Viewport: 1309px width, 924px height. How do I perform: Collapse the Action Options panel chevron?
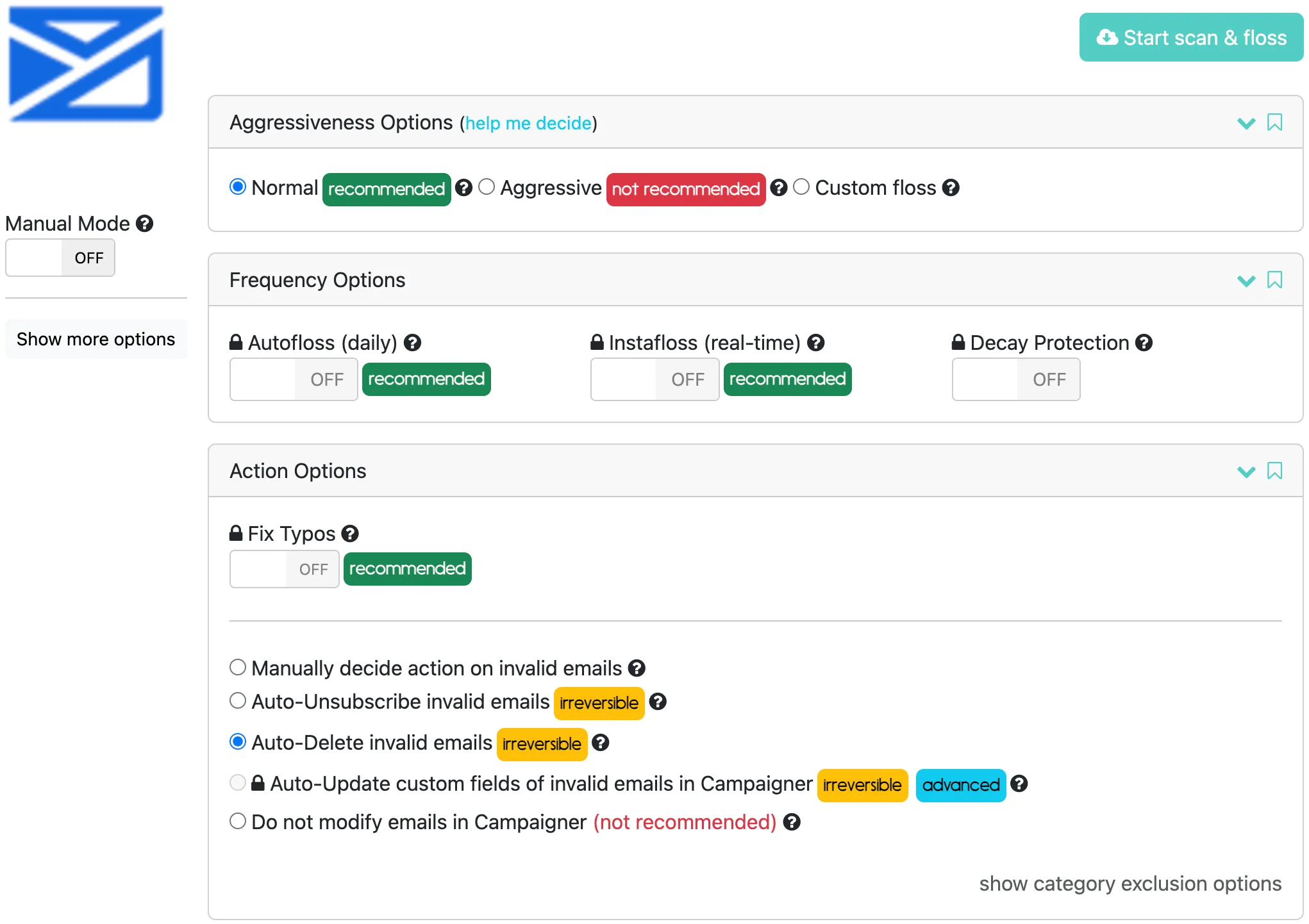[1246, 472]
